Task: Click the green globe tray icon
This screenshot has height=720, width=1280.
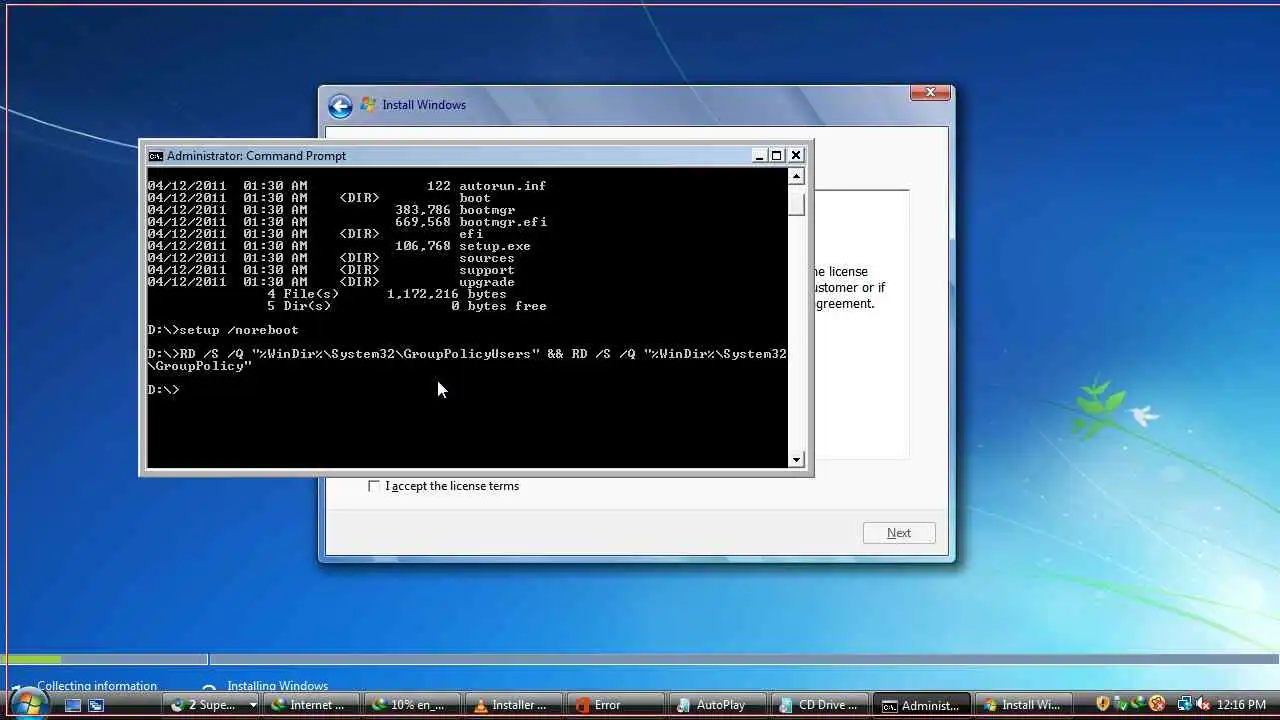Action: 1139,704
